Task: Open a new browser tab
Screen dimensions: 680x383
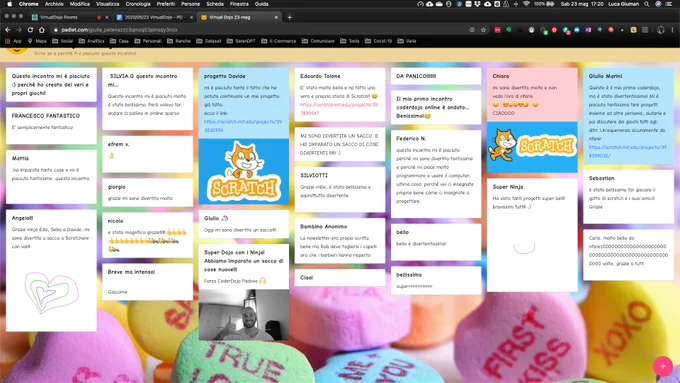Action: tap(290, 17)
